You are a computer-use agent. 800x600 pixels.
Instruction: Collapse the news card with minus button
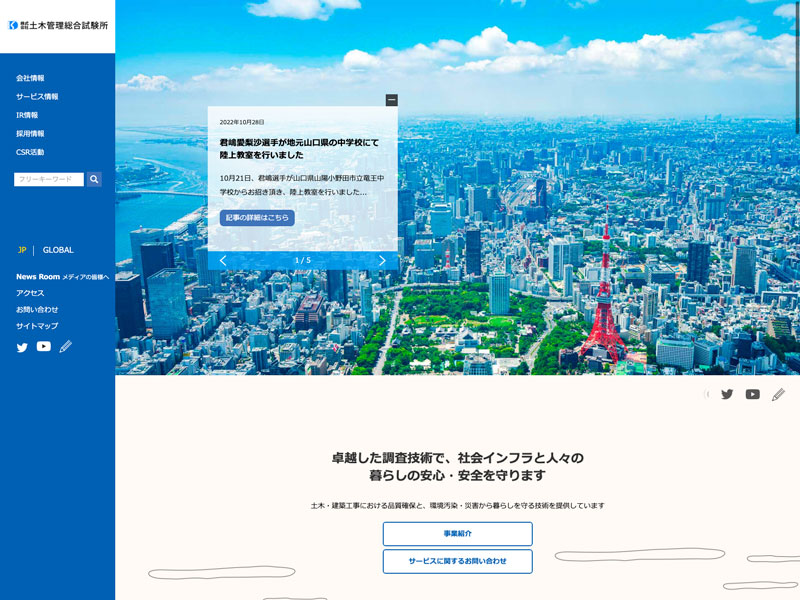point(391,100)
